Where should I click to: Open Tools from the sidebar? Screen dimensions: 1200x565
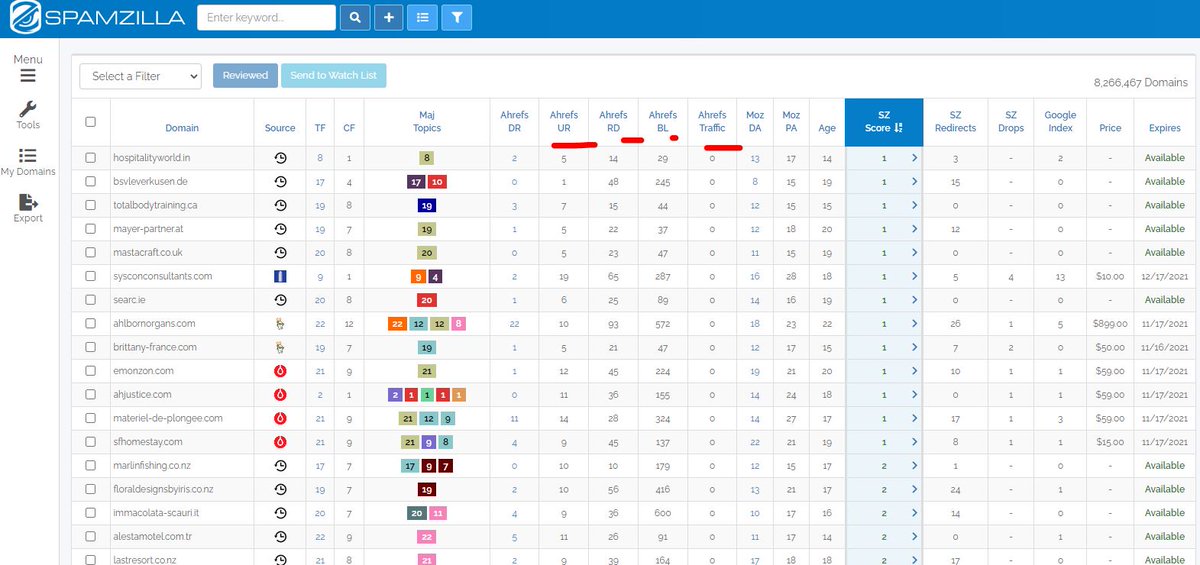[28, 115]
